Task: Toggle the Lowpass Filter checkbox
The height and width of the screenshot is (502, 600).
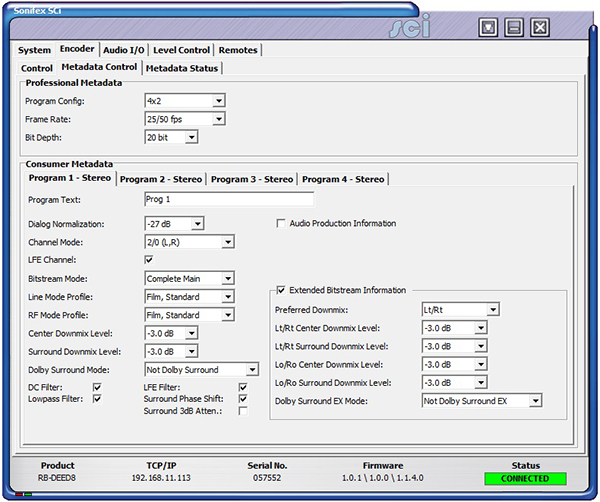Action: (x=97, y=399)
